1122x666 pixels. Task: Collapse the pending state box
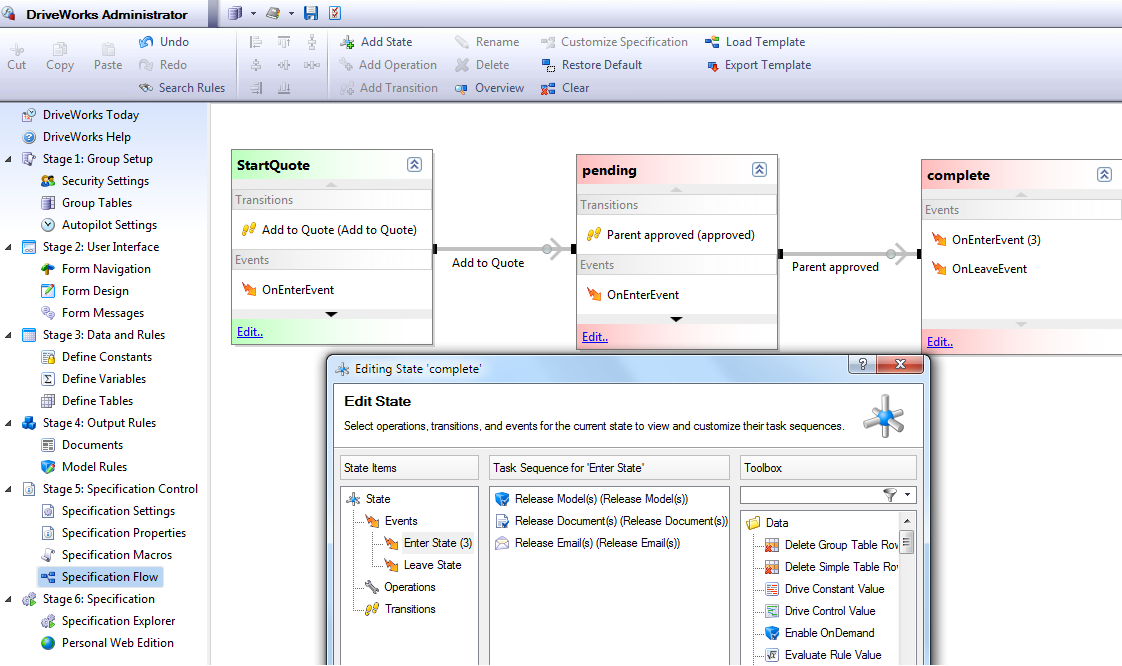pos(759,170)
